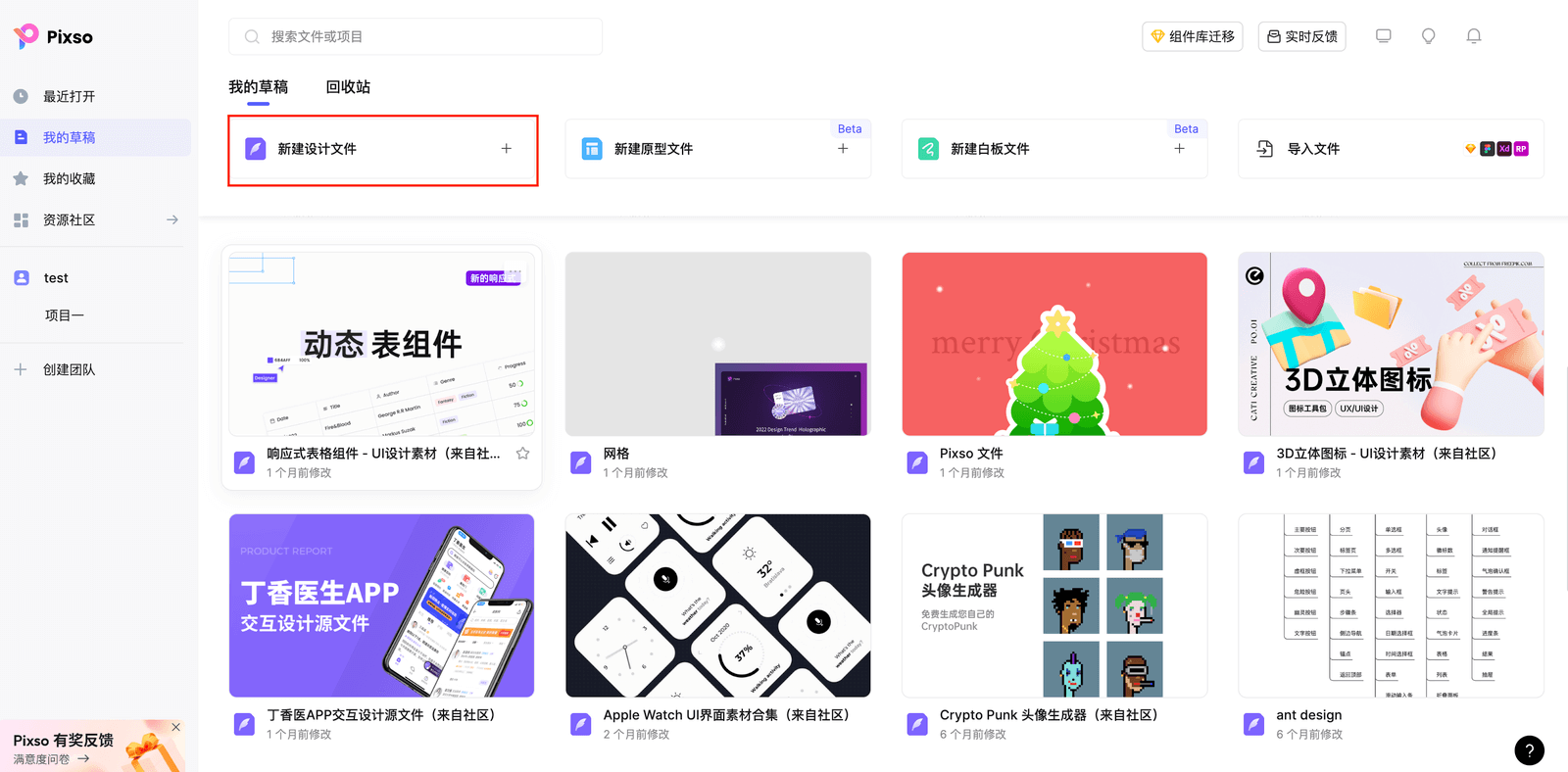The image size is (1568, 772).
Task: Open the ant design file thumbnail
Action: click(x=1392, y=605)
